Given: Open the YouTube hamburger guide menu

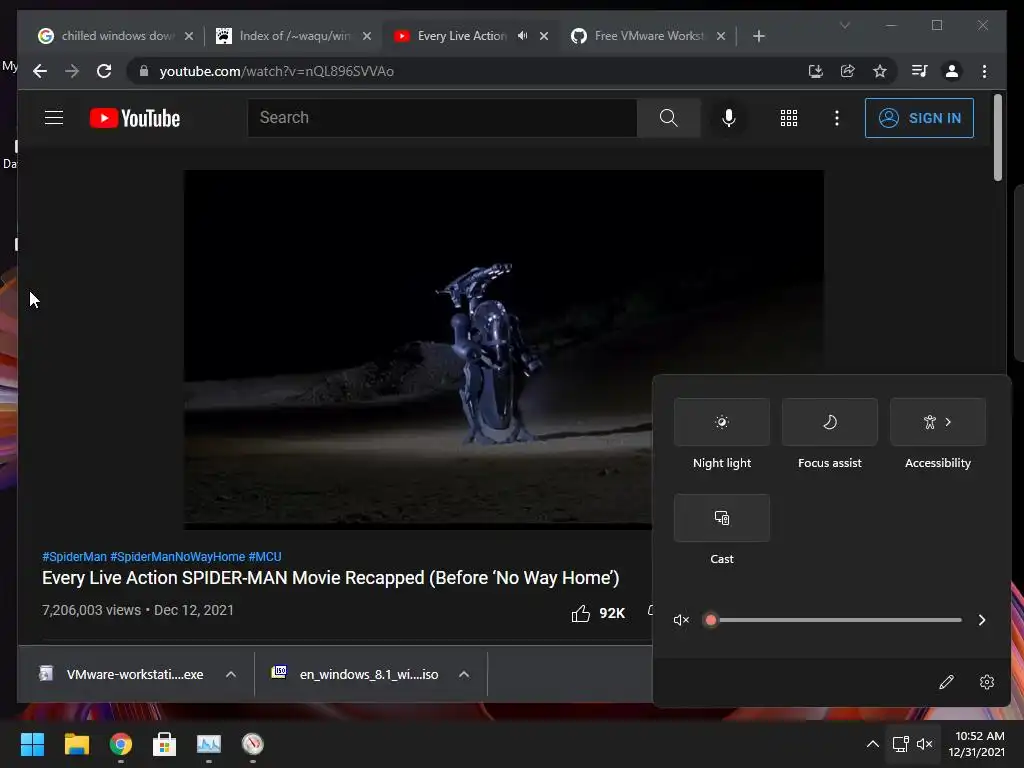Looking at the screenshot, I should pyautogui.click(x=54, y=118).
